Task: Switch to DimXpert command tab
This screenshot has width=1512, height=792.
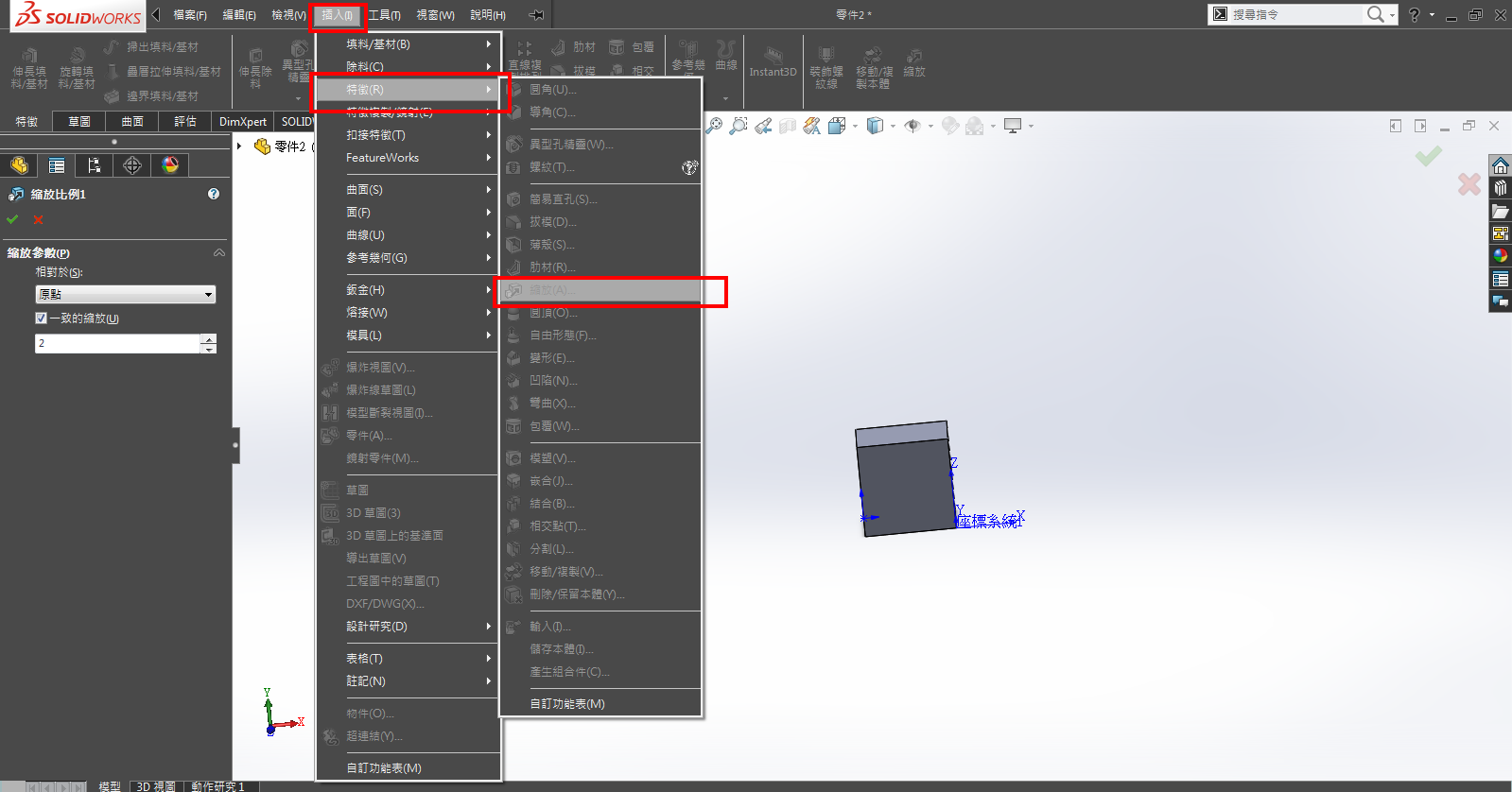Action: pyautogui.click(x=243, y=122)
